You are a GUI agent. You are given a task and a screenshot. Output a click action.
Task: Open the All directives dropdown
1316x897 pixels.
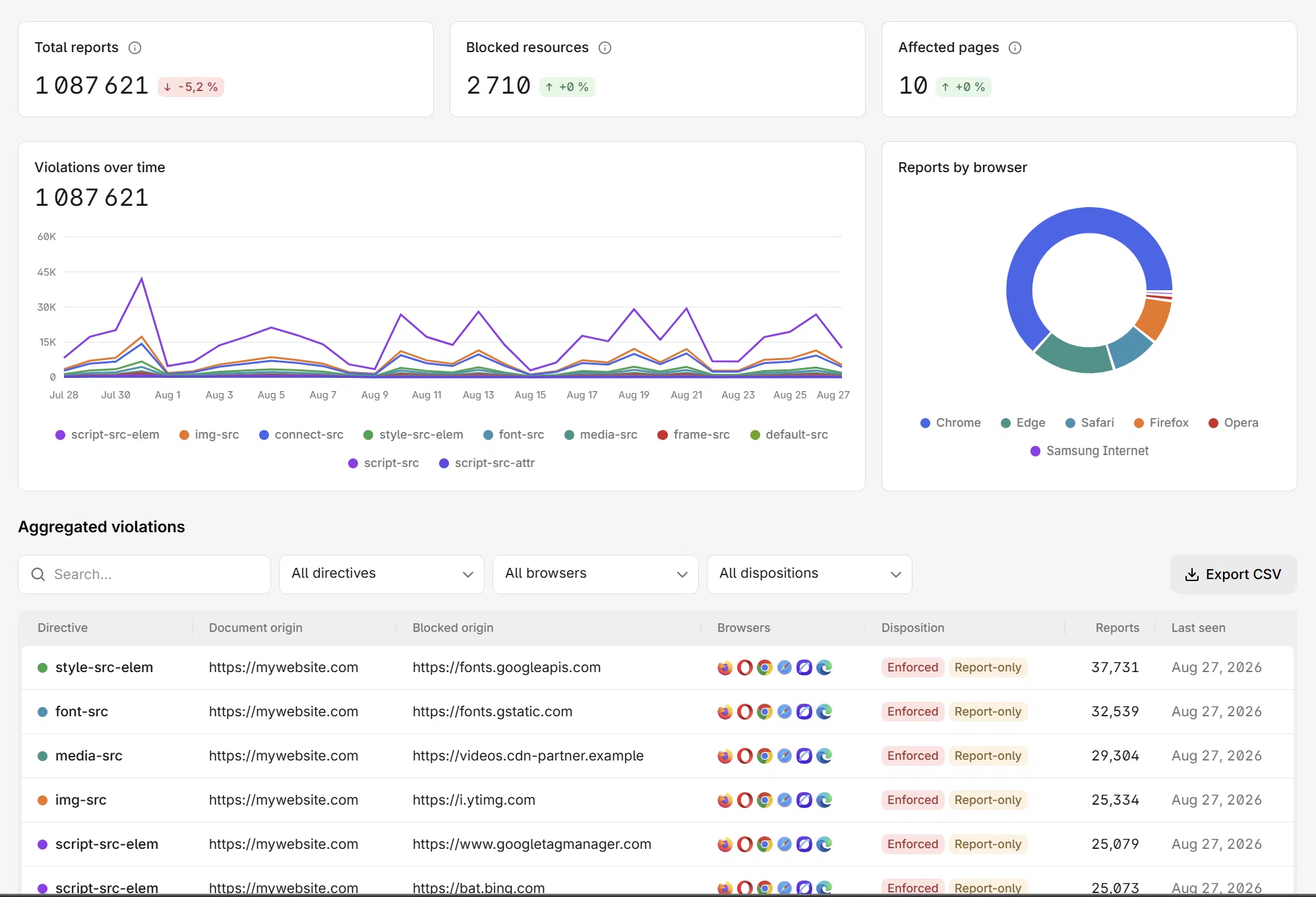click(382, 574)
